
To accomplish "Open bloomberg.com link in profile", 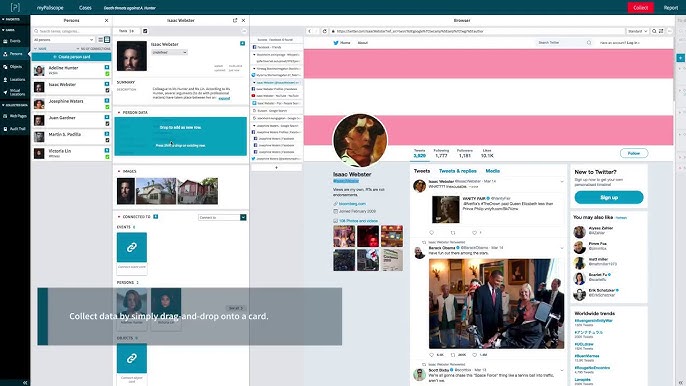I will (x=352, y=204).
